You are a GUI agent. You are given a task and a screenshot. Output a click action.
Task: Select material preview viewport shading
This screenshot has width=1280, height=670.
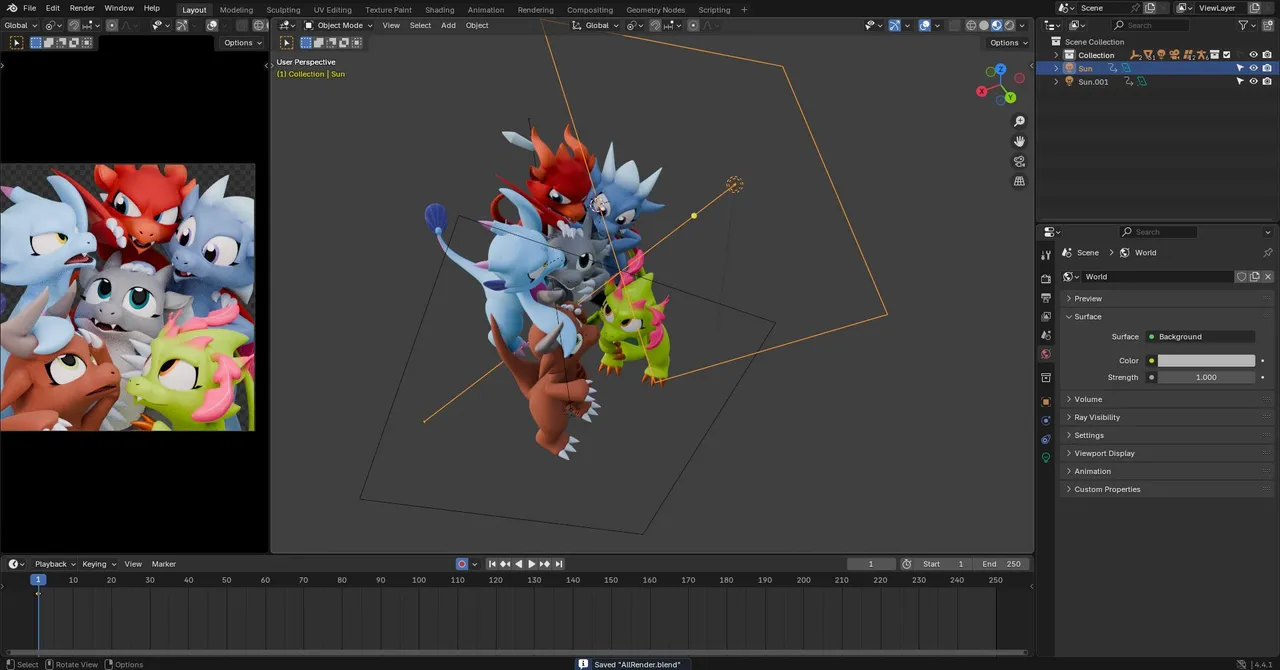pyautogui.click(x=997, y=25)
